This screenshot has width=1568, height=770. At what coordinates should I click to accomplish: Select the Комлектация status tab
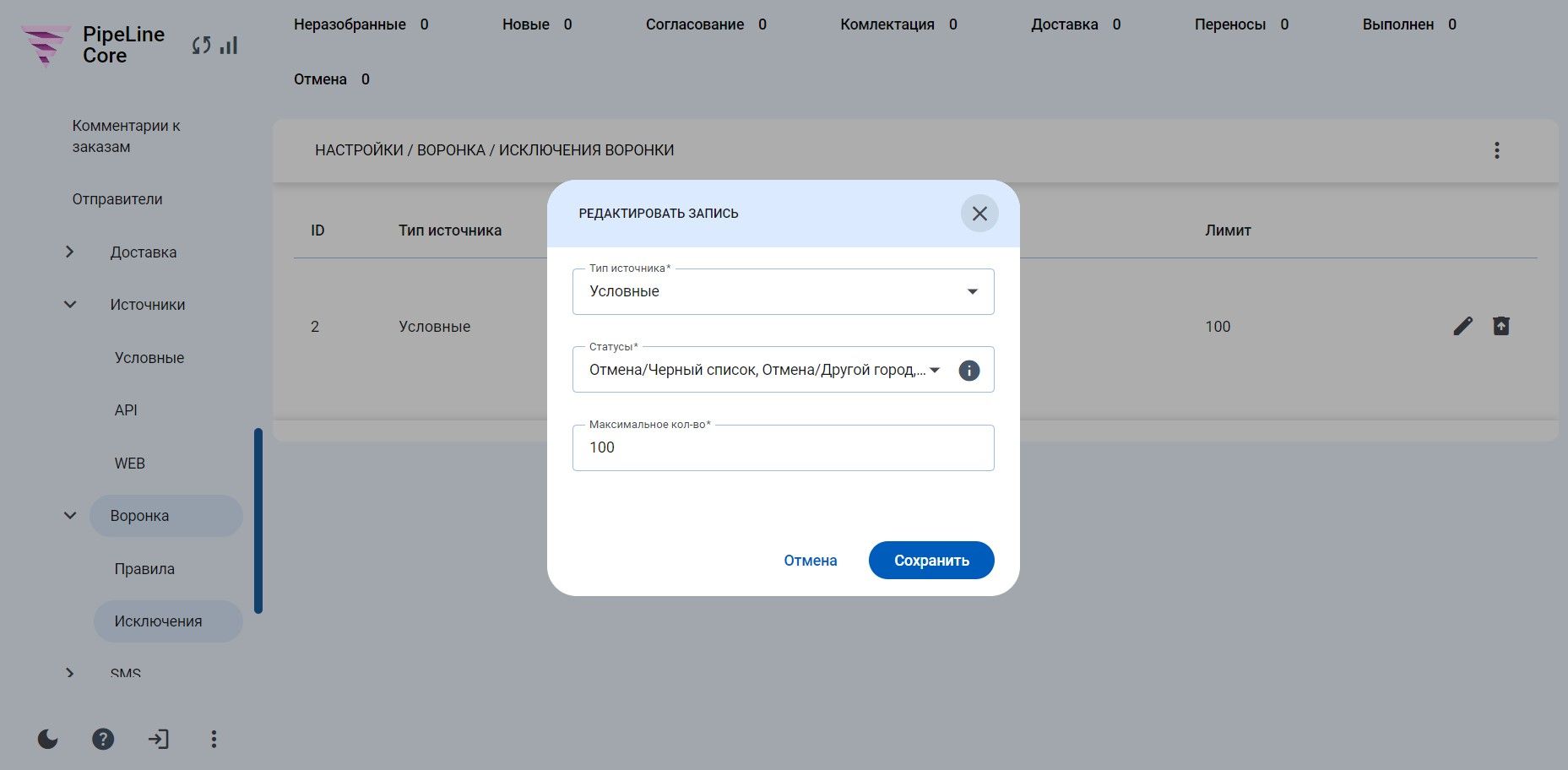click(898, 24)
